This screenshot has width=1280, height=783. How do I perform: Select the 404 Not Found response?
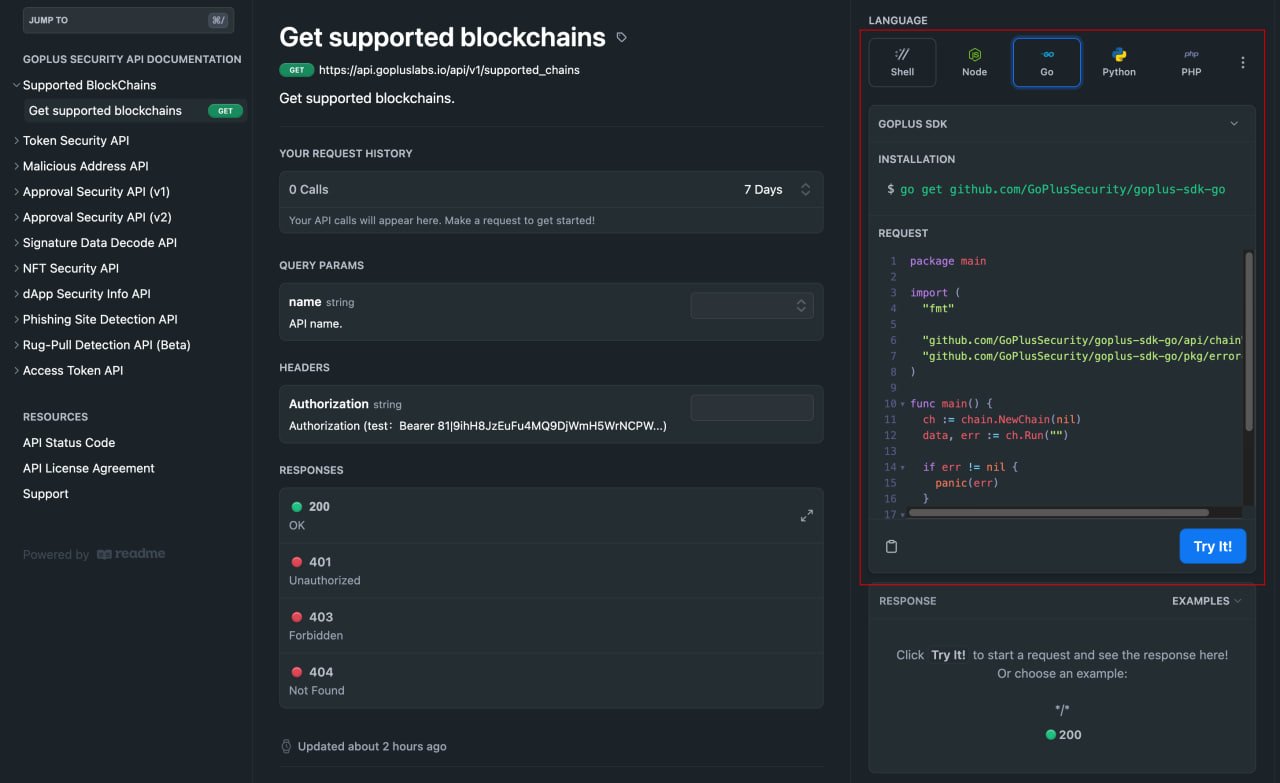click(551, 681)
